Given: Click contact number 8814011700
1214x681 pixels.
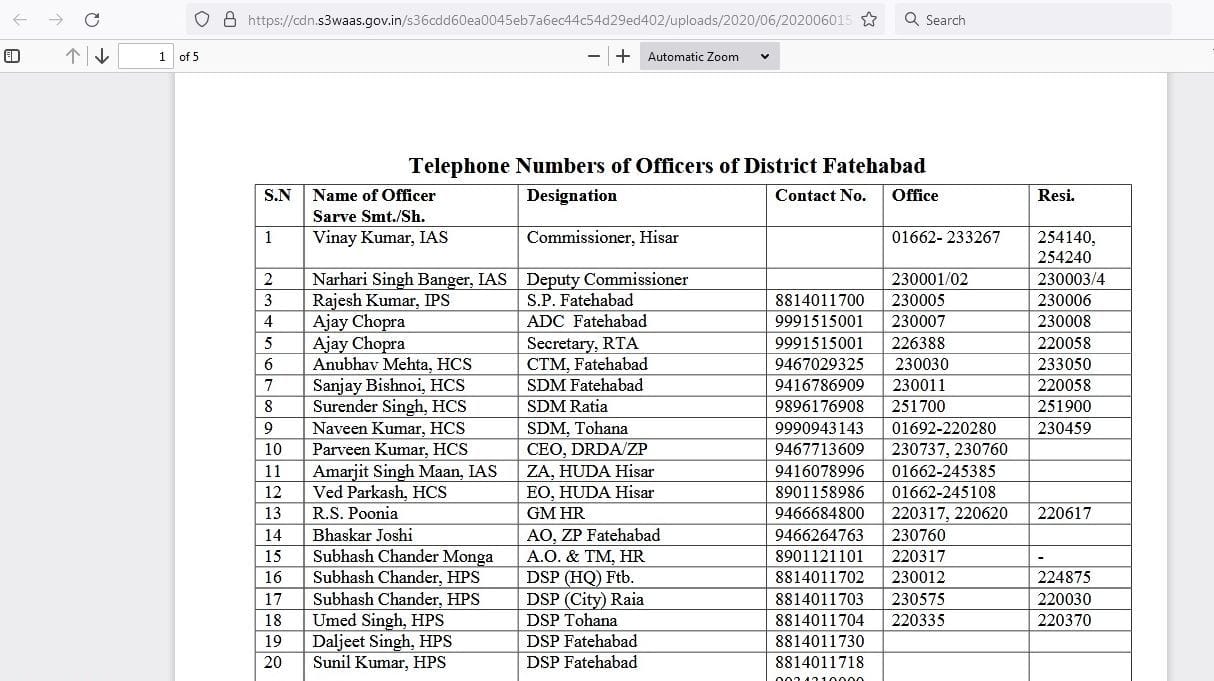Looking at the screenshot, I should click(820, 300).
